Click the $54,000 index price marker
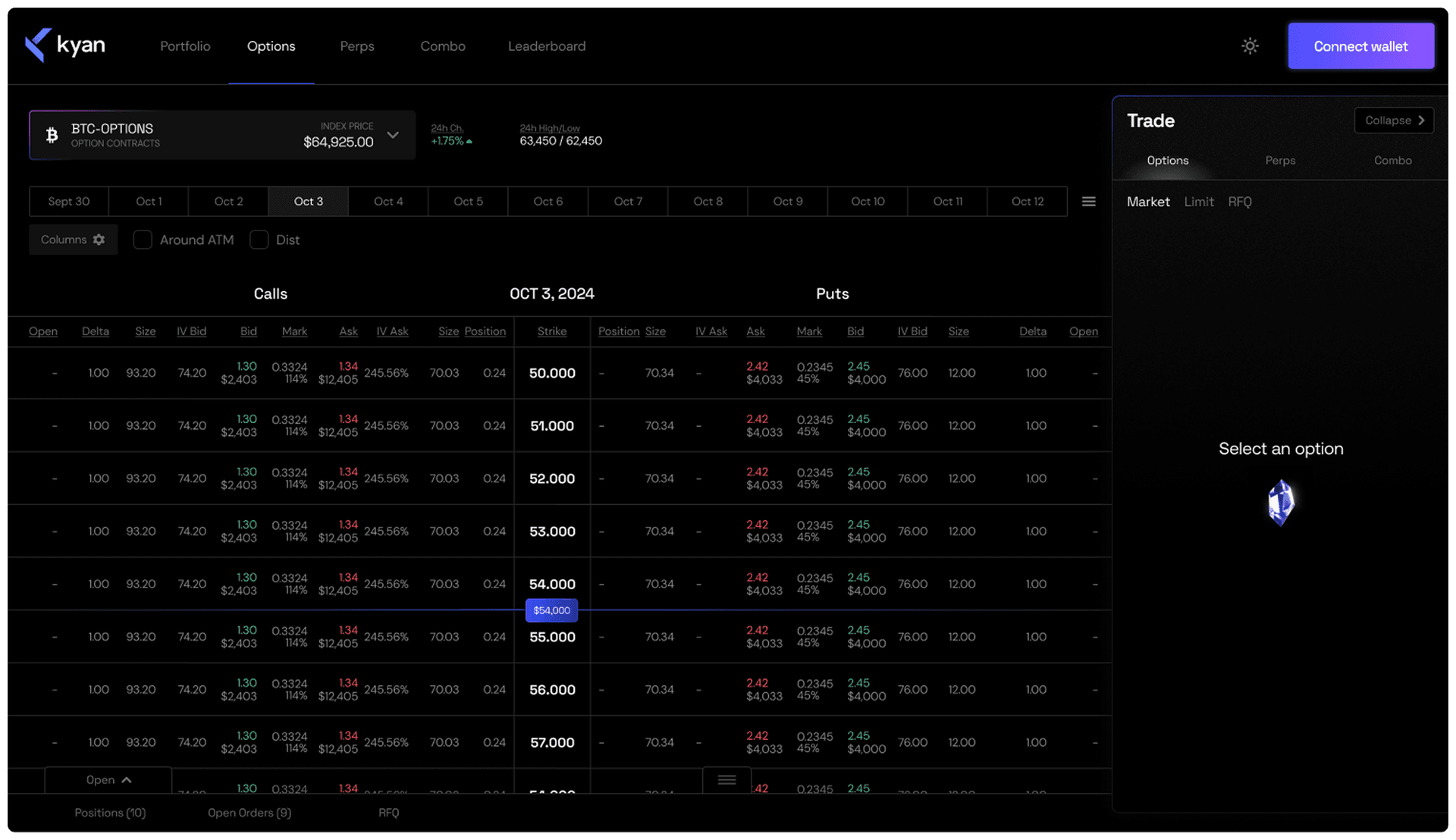The width and height of the screenshot is (1456, 840). [551, 610]
